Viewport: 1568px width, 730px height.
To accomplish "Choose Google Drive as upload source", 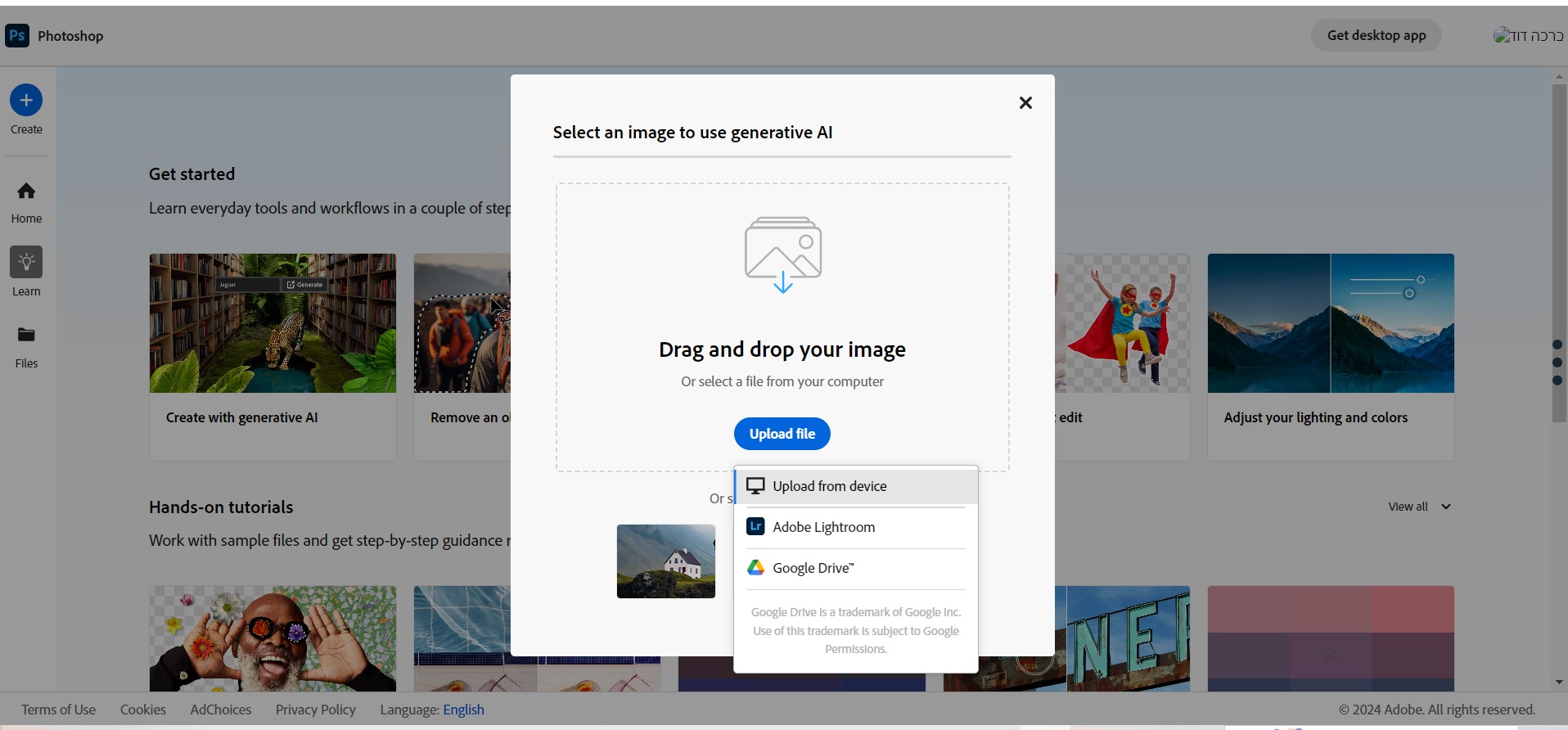I will [x=856, y=568].
